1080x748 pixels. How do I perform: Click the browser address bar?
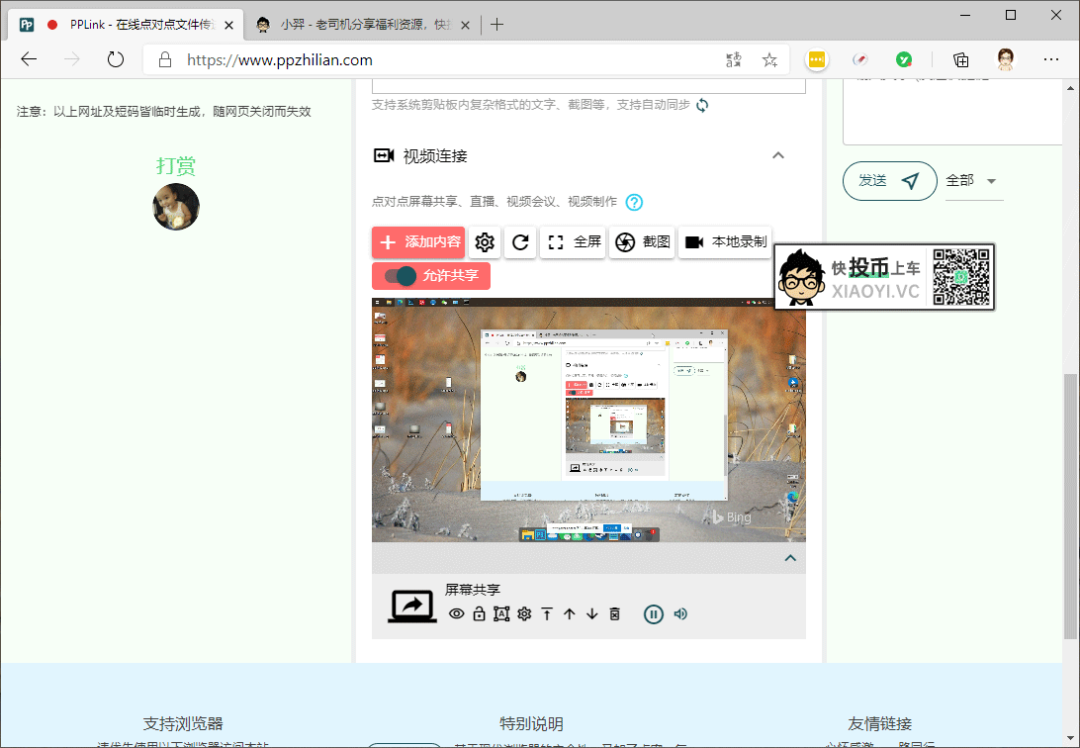point(400,59)
